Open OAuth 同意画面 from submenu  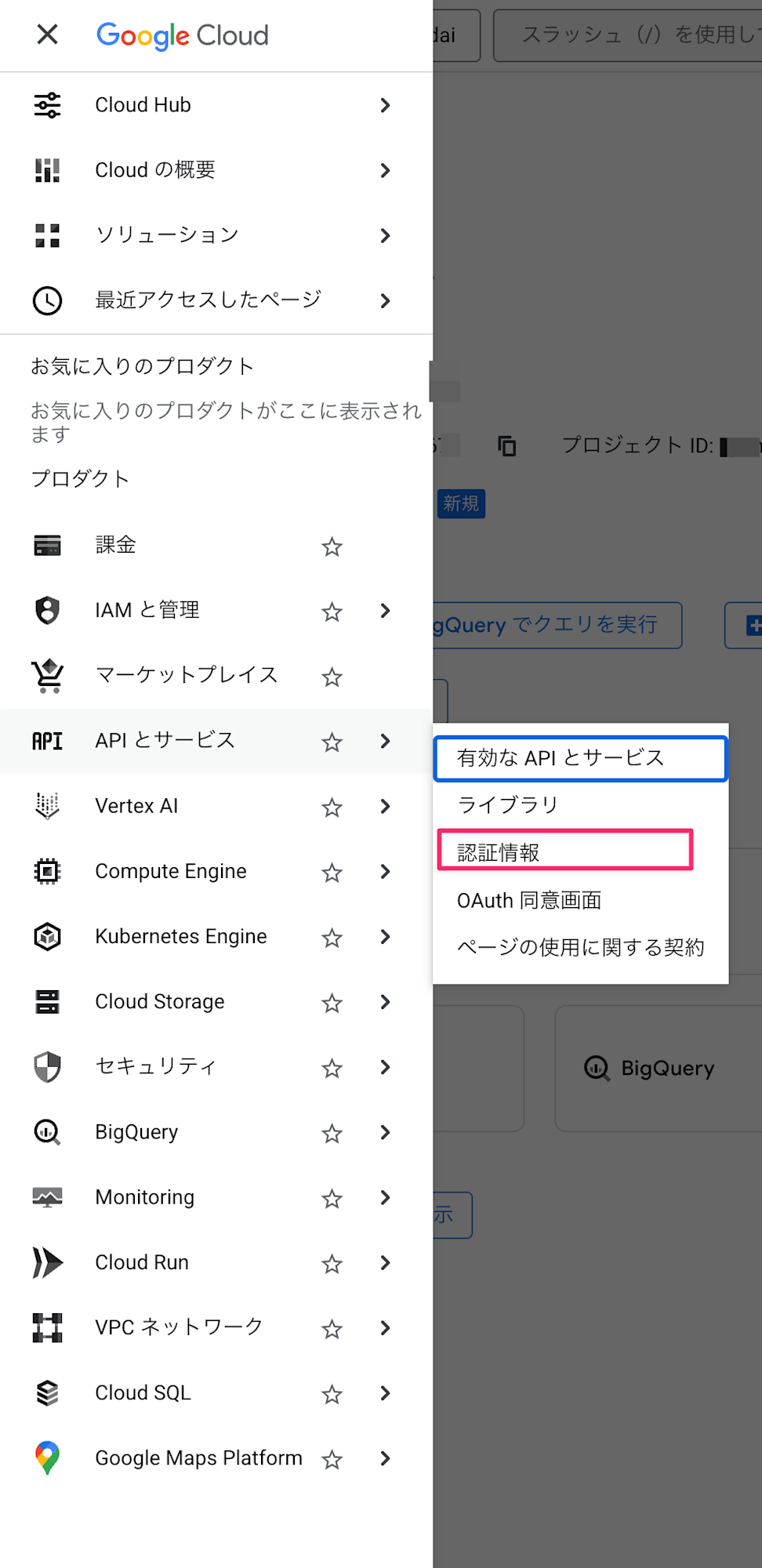pyautogui.click(x=580, y=900)
